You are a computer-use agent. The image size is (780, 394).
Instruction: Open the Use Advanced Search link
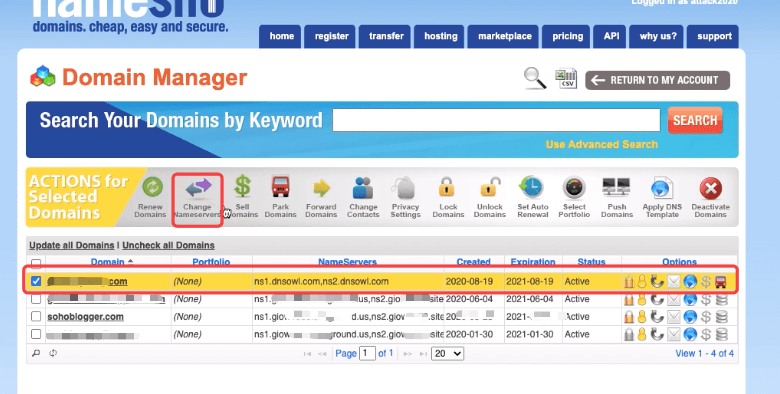[601, 144]
